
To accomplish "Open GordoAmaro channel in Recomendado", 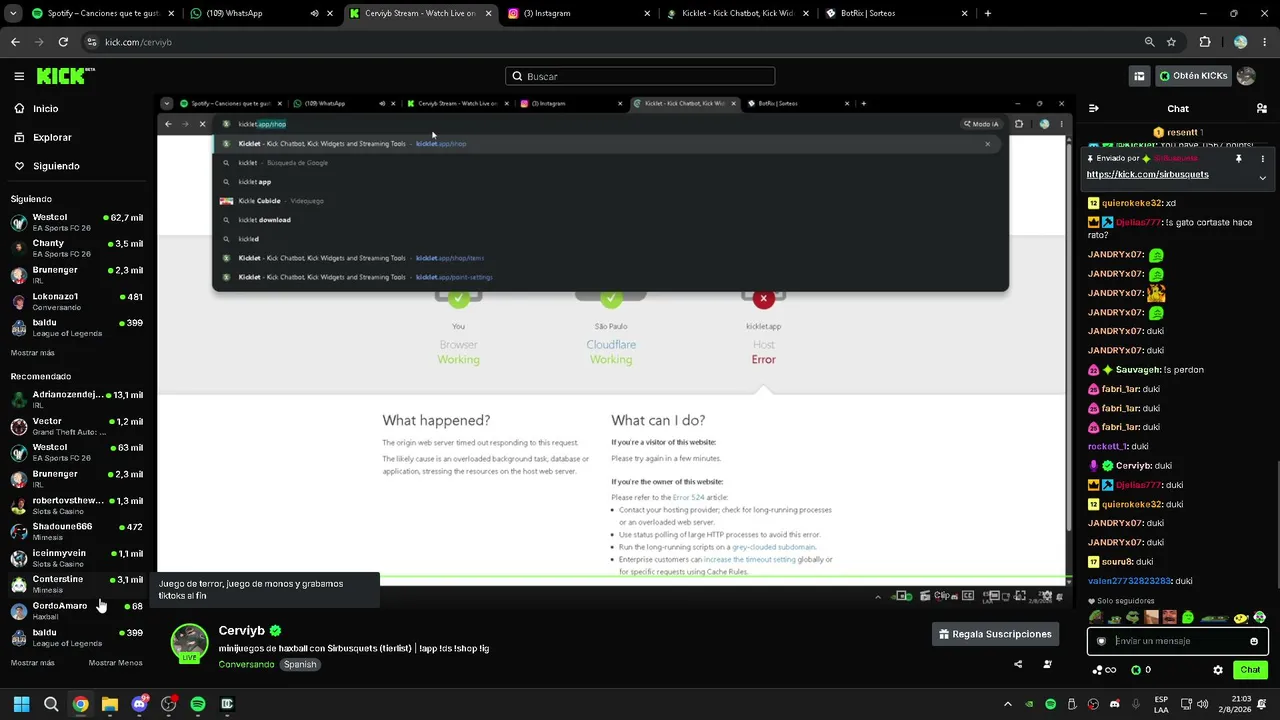I will (76, 610).
